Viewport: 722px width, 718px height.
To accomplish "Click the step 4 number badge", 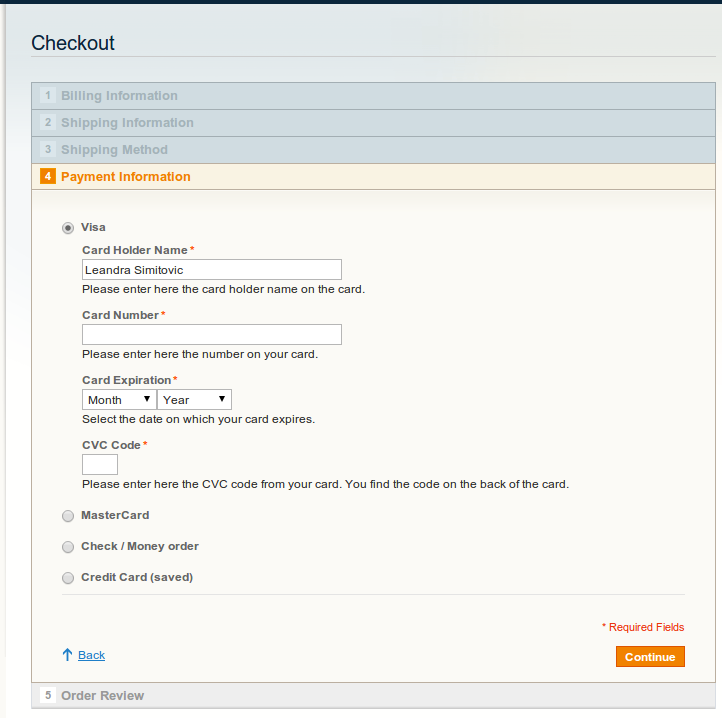I will 48,176.
